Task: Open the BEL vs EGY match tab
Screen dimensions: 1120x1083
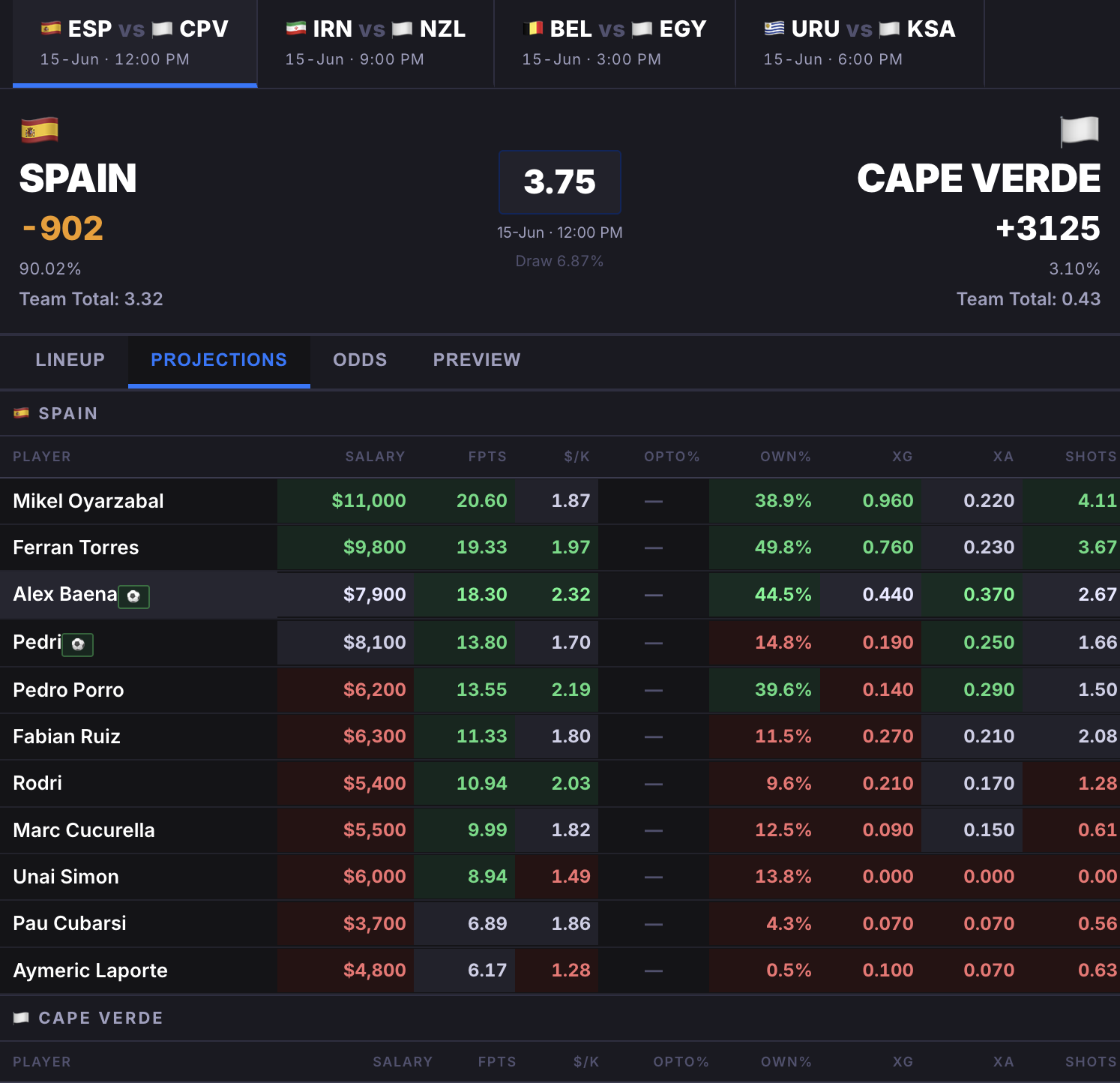Action: tap(615, 43)
